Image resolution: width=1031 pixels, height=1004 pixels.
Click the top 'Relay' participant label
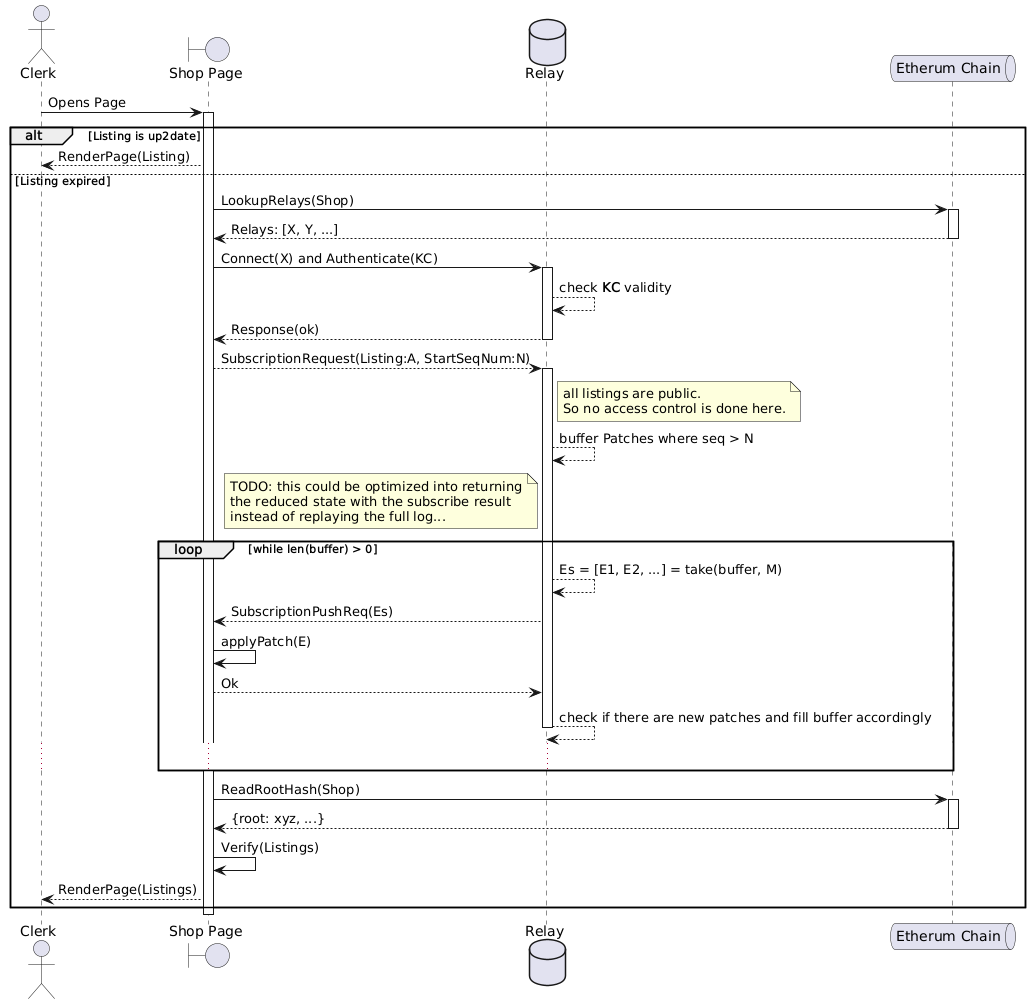coord(544,73)
